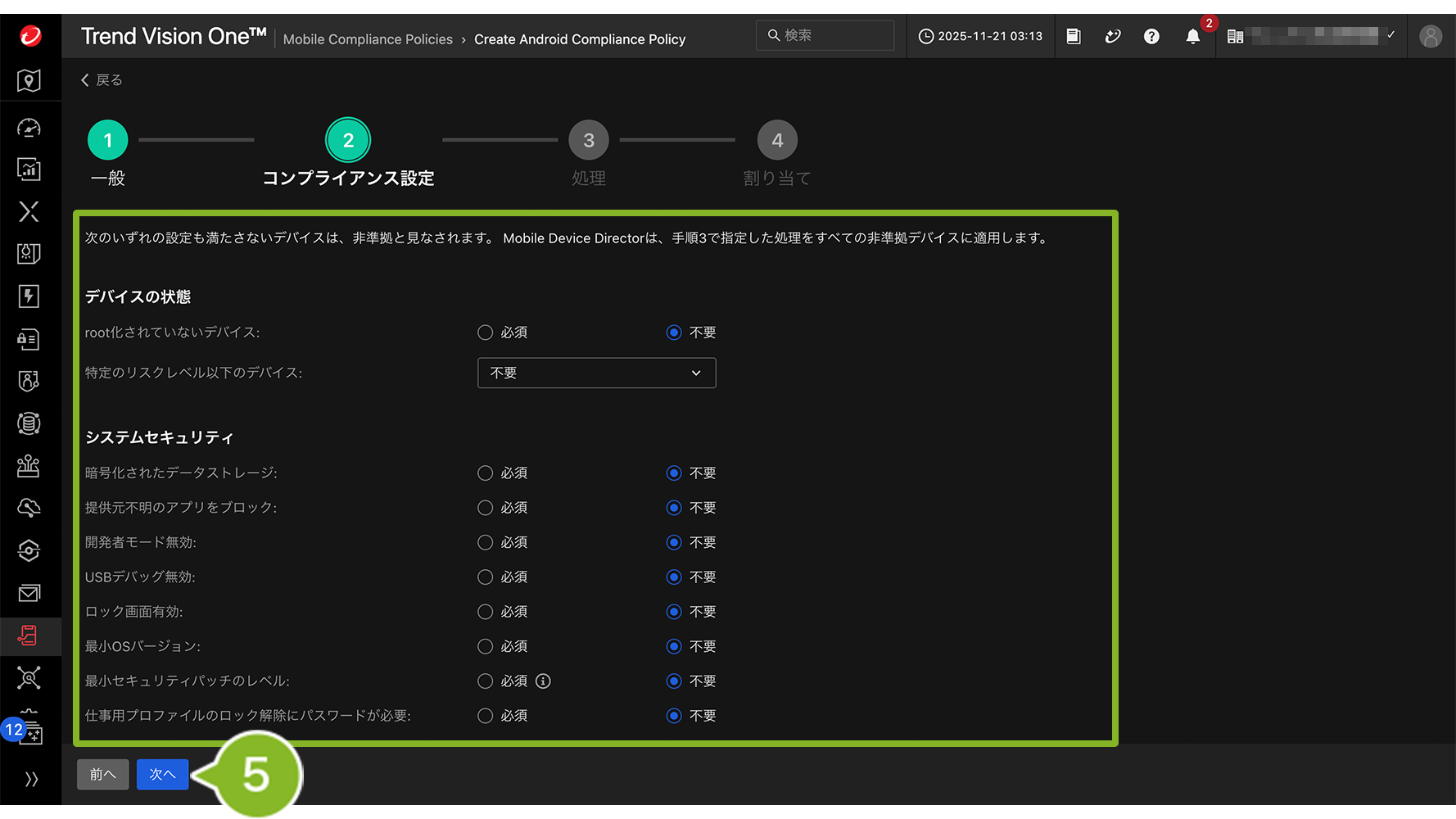Click the Trend Micro logo icon
Image resolution: width=1456 pixels, height=819 pixels.
(x=30, y=35)
